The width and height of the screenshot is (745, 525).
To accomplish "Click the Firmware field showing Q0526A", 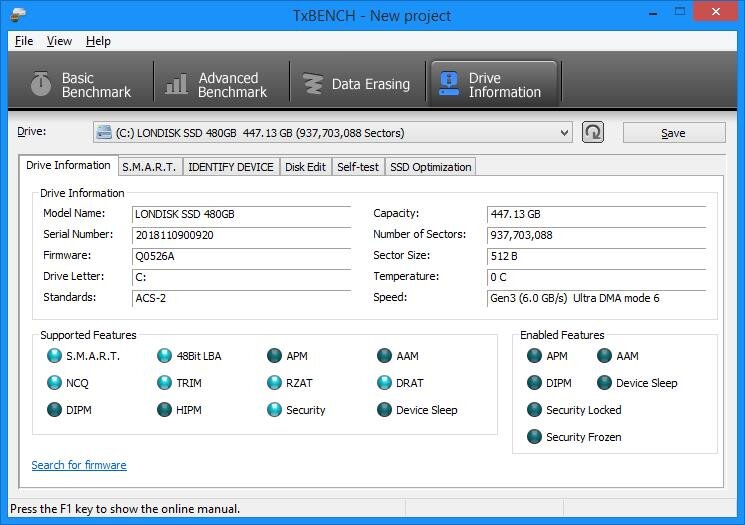I will [241, 256].
